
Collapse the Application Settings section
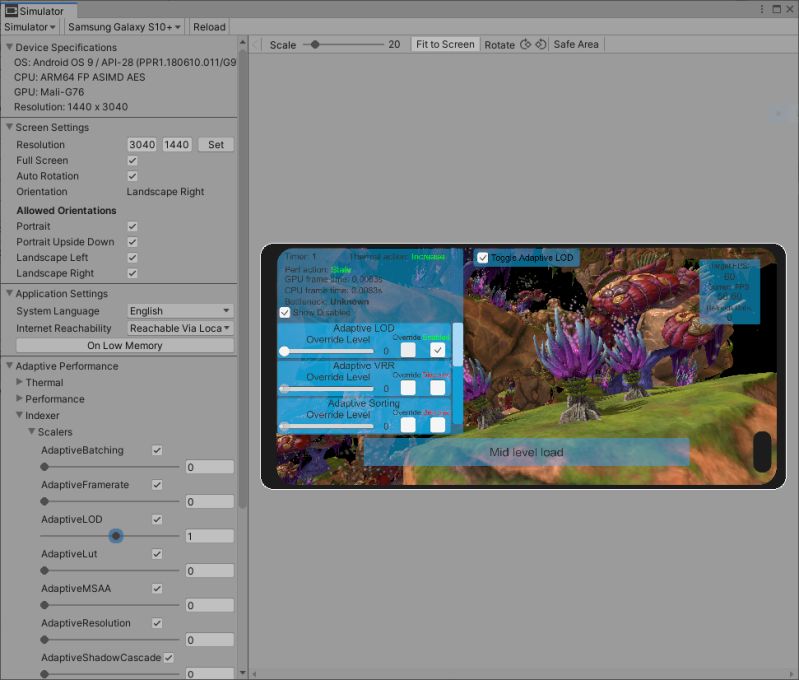9,293
